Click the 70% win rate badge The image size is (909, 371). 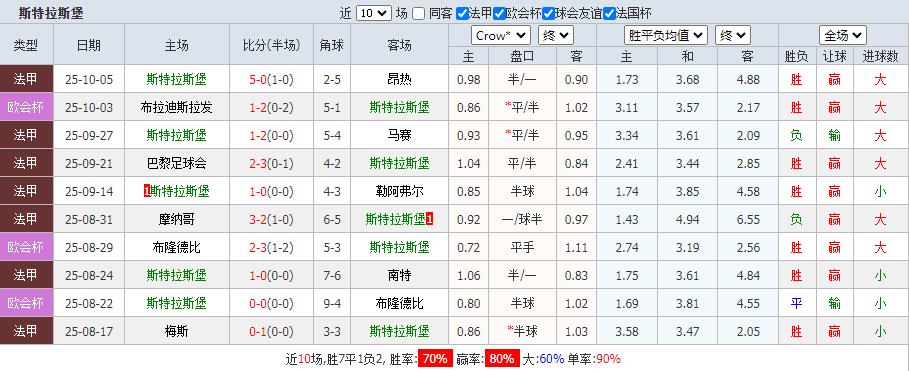pos(435,359)
